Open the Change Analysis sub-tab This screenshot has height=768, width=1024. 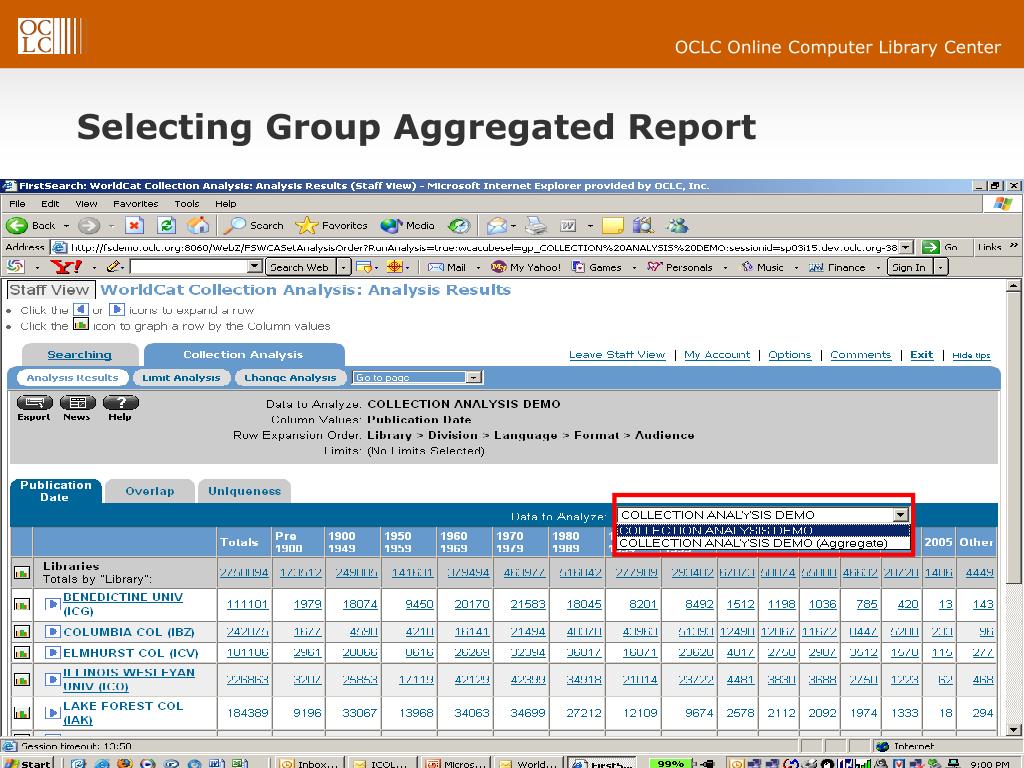(290, 377)
